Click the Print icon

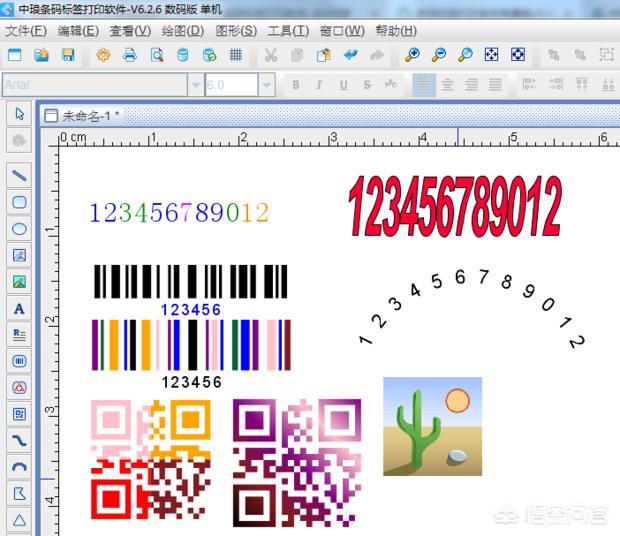coord(130,55)
